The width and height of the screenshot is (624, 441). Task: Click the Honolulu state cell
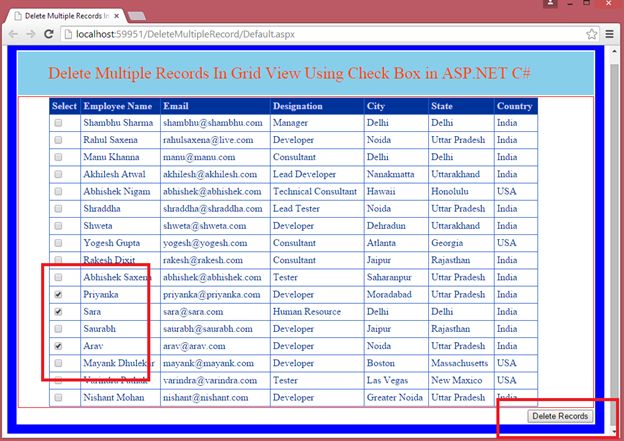click(461, 191)
